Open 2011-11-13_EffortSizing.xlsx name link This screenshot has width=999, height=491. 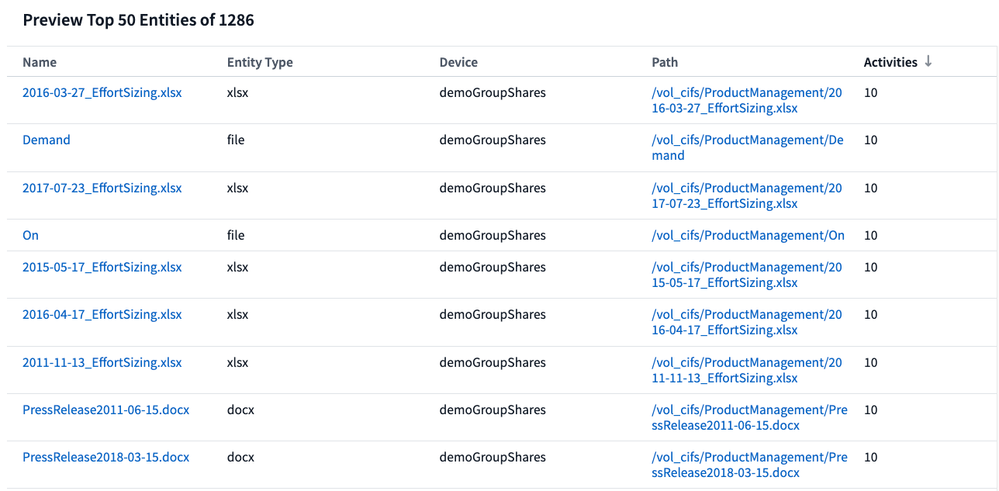point(102,362)
